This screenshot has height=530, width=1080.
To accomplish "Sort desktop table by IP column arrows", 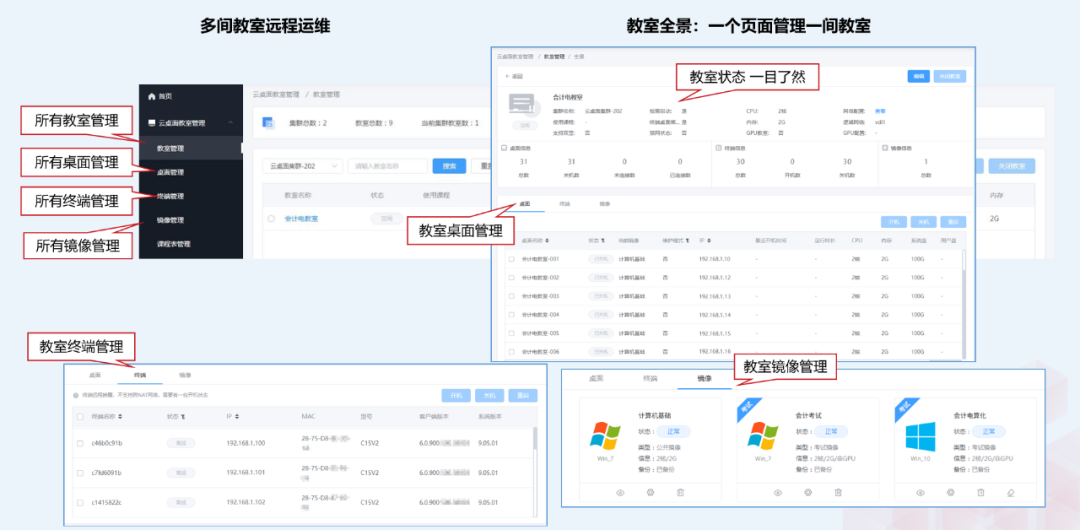I will click(x=709, y=241).
